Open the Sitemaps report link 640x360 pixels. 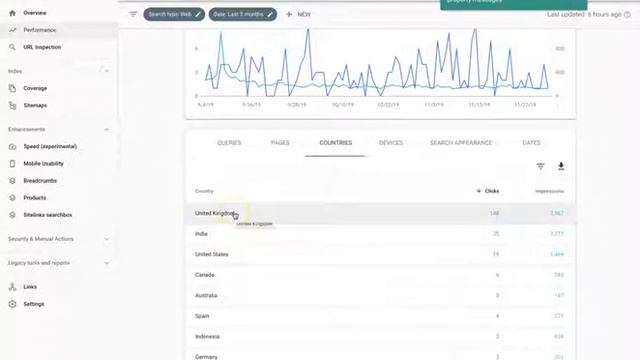click(x=35, y=105)
